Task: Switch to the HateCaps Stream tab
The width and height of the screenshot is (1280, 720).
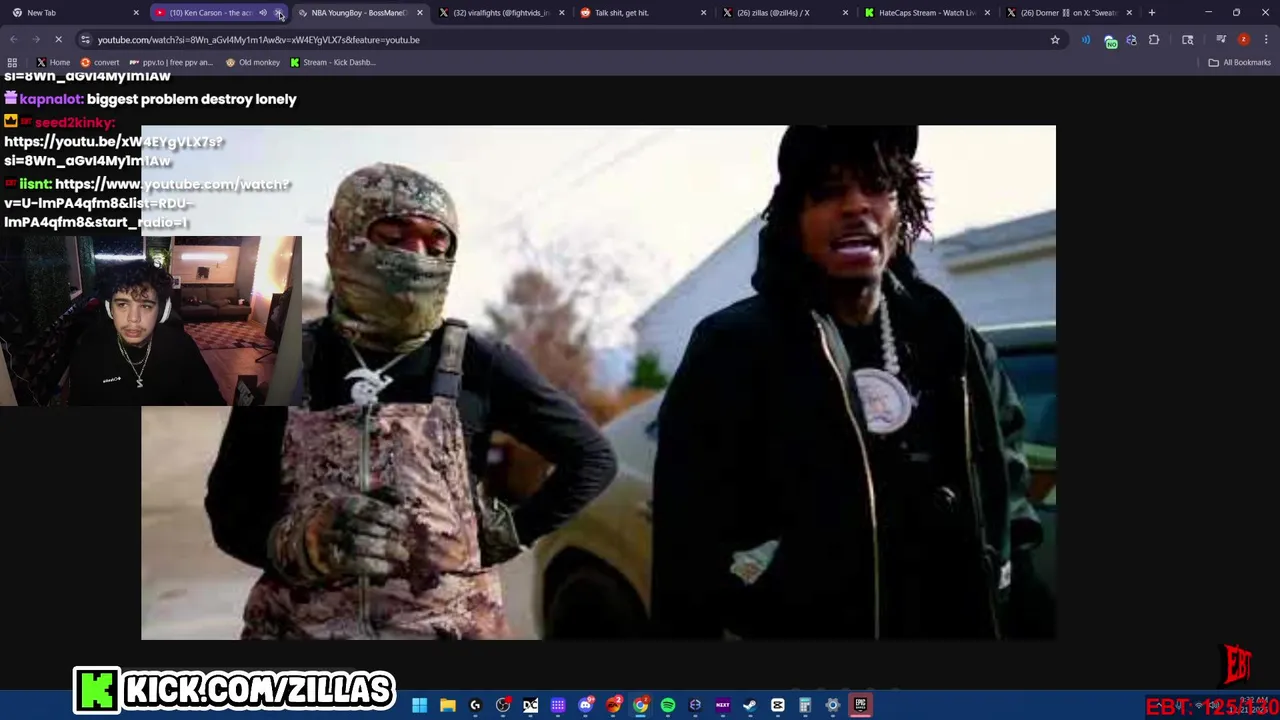Action: point(925,13)
